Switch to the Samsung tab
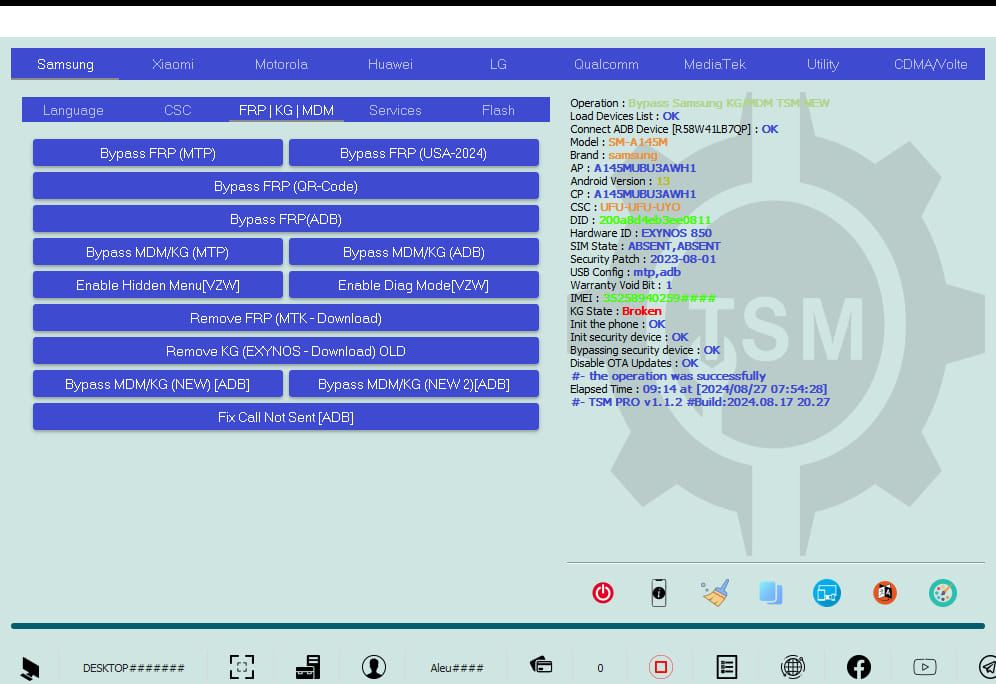 (65, 64)
